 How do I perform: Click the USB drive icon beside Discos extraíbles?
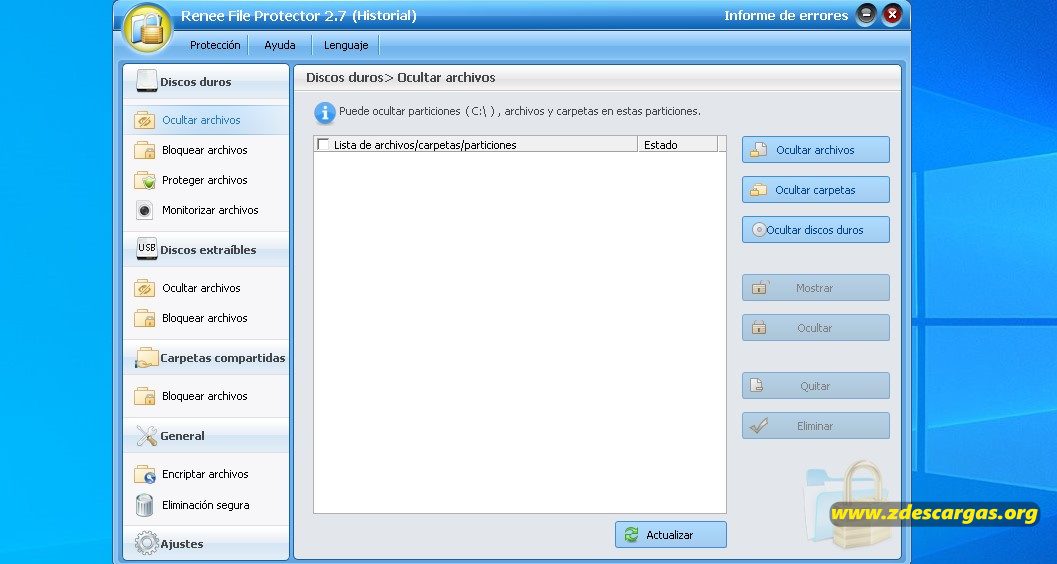(x=146, y=249)
